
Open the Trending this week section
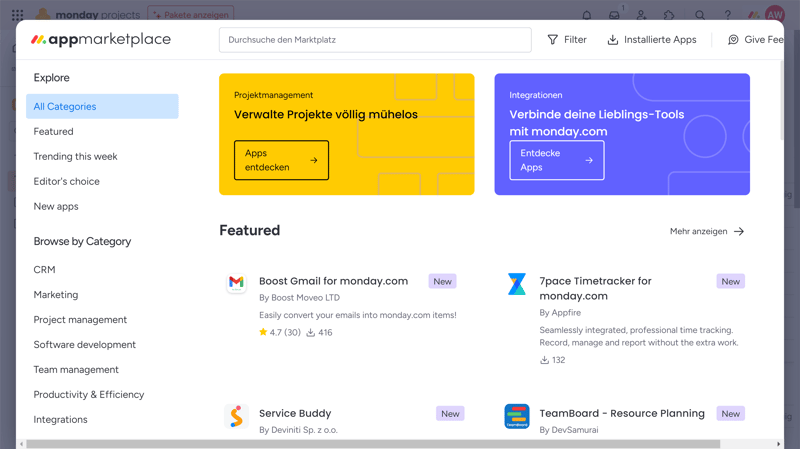tap(75, 156)
